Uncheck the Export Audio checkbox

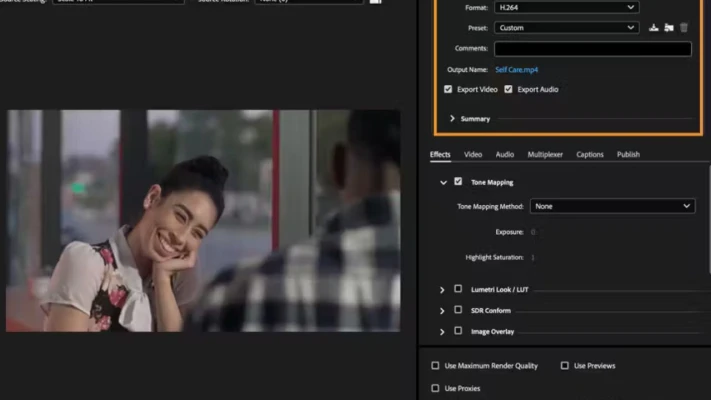pos(508,89)
